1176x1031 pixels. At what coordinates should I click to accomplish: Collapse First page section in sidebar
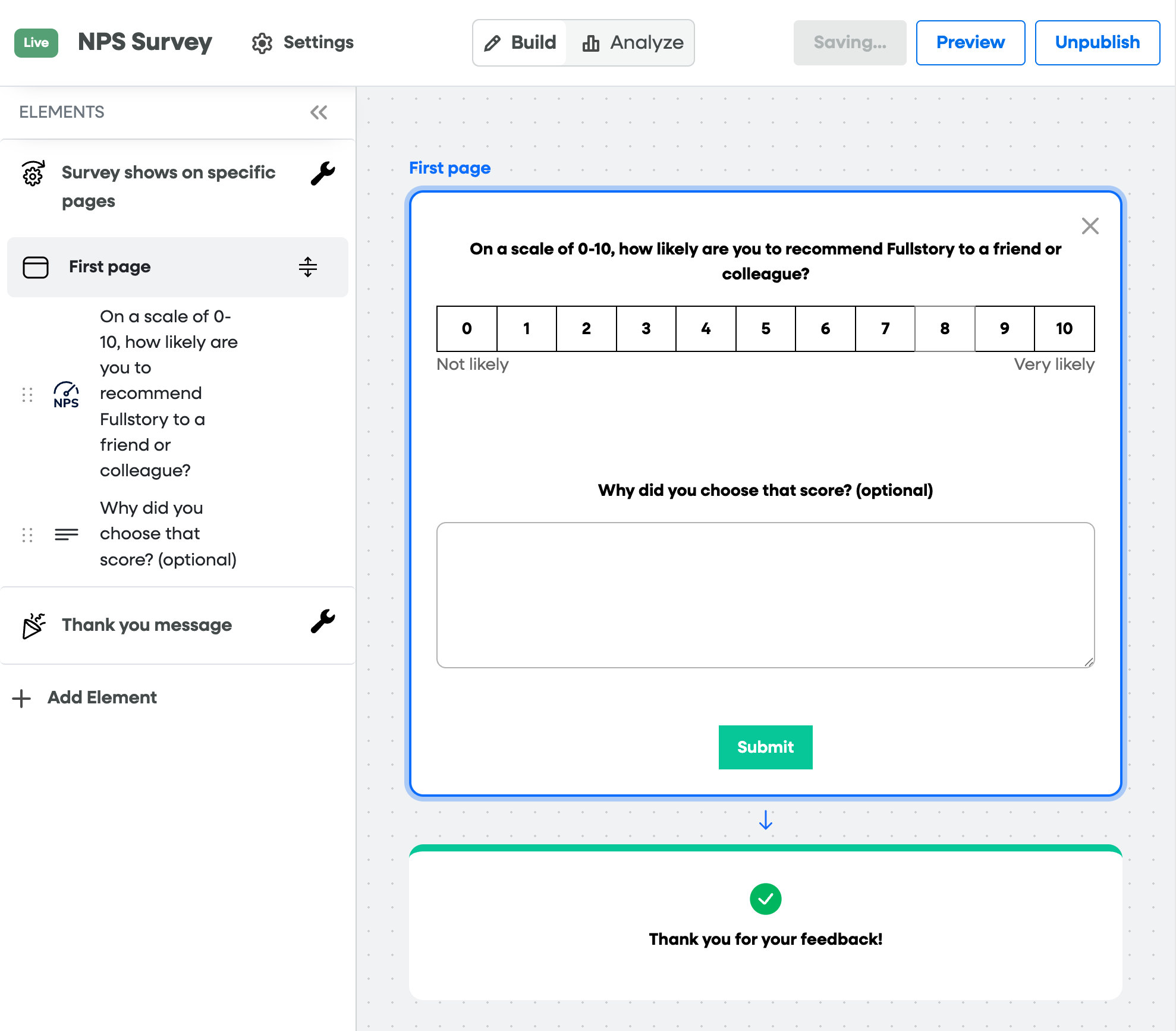307,267
